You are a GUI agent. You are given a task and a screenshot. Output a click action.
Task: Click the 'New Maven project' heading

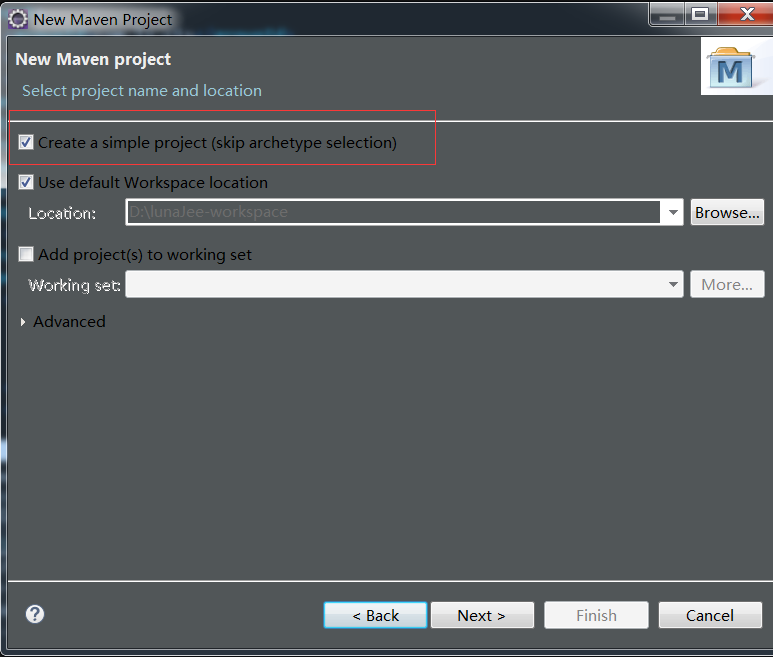[x=93, y=59]
